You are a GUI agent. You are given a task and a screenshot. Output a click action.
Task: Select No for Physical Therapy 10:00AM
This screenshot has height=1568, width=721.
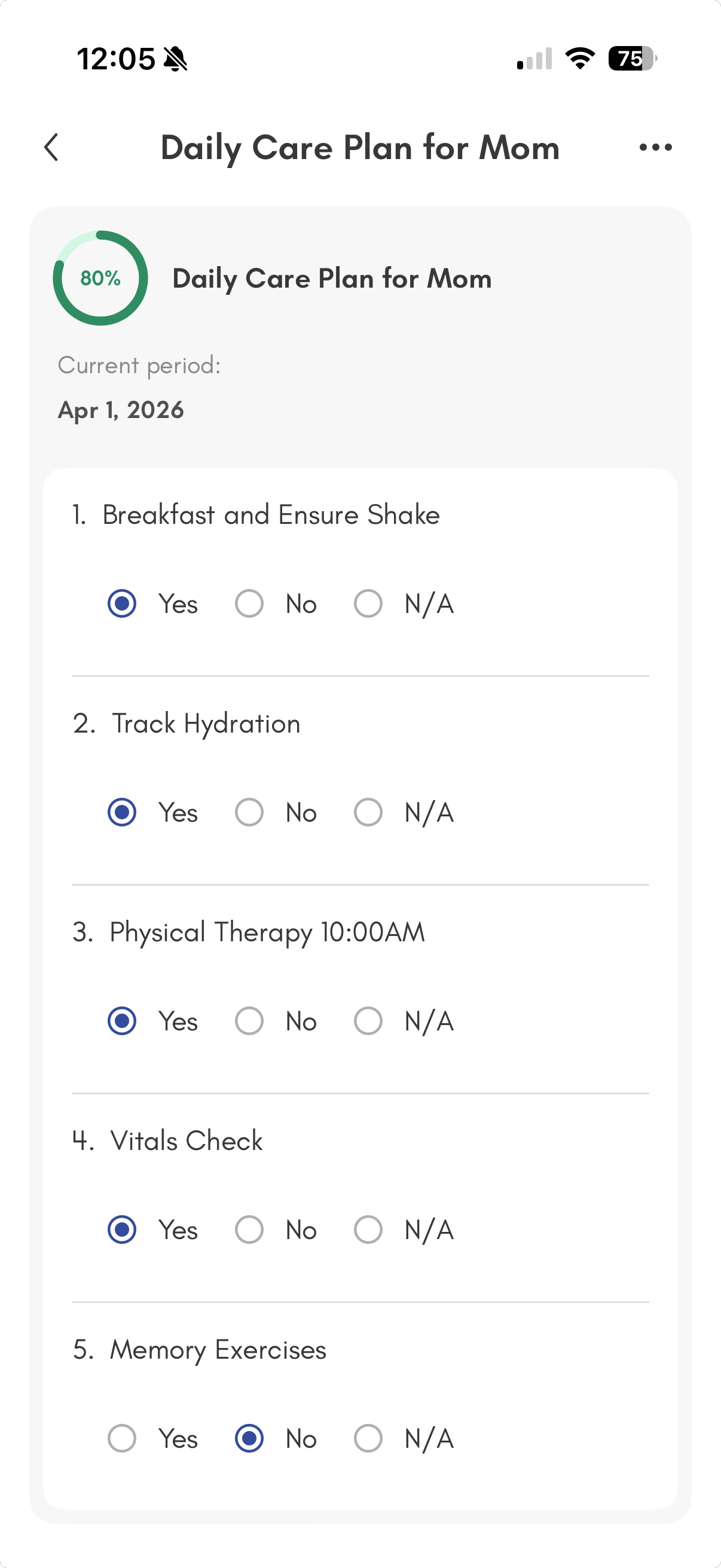tap(249, 1021)
